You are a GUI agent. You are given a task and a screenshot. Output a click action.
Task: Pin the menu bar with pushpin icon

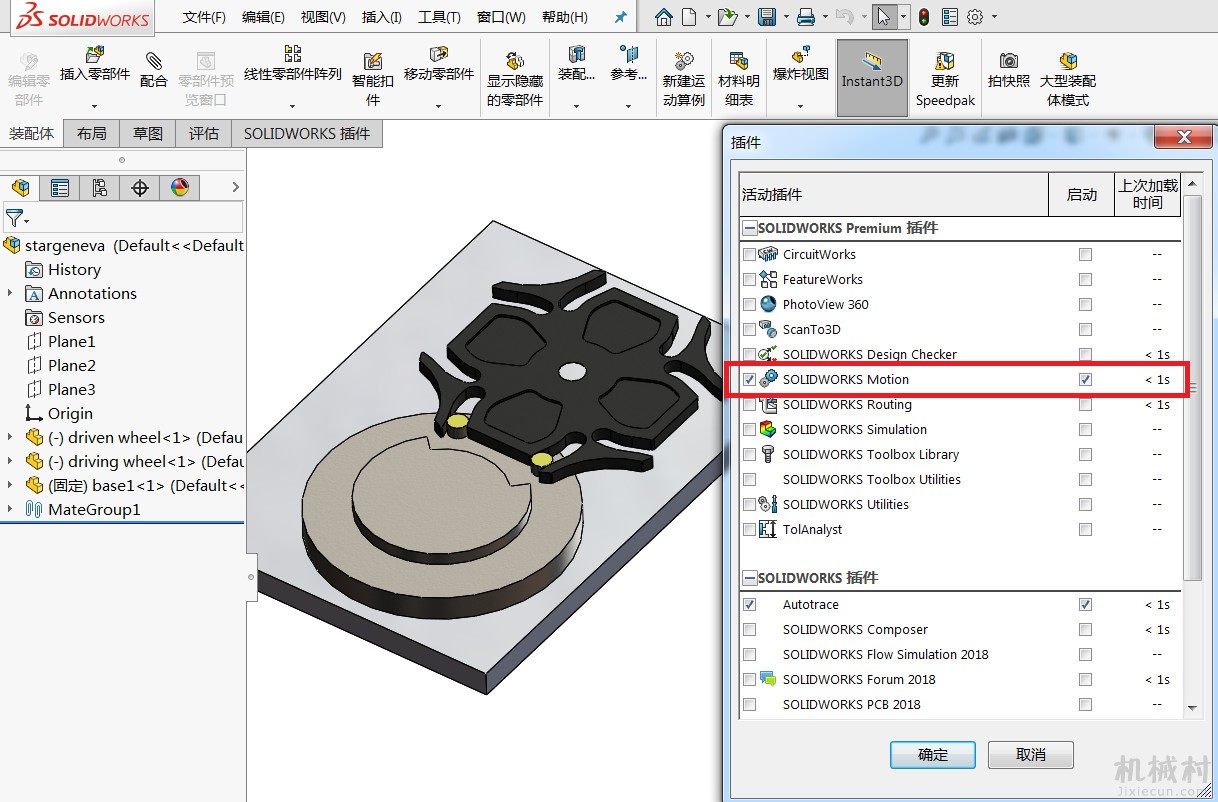[x=620, y=18]
